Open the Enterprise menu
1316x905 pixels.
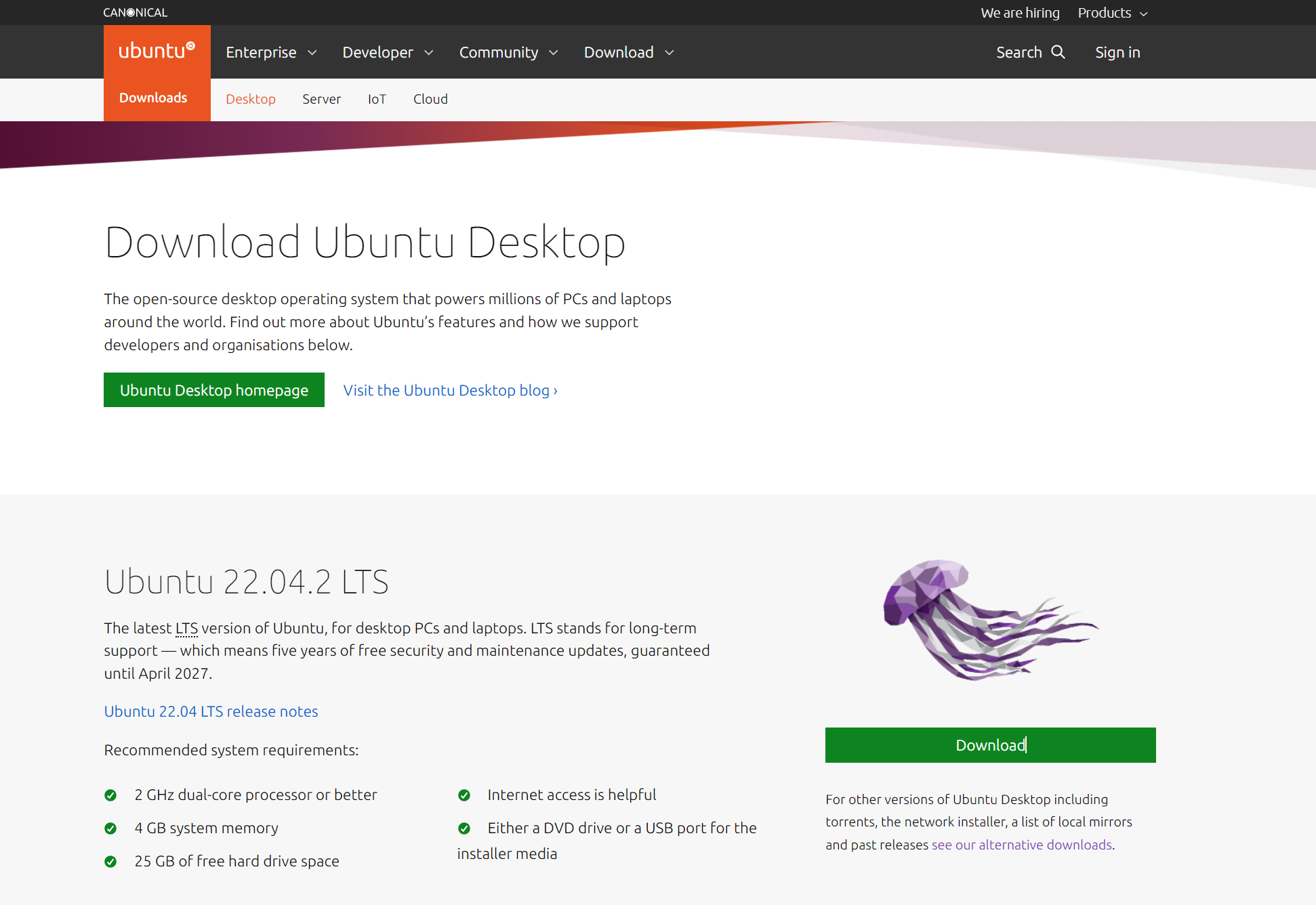point(271,52)
